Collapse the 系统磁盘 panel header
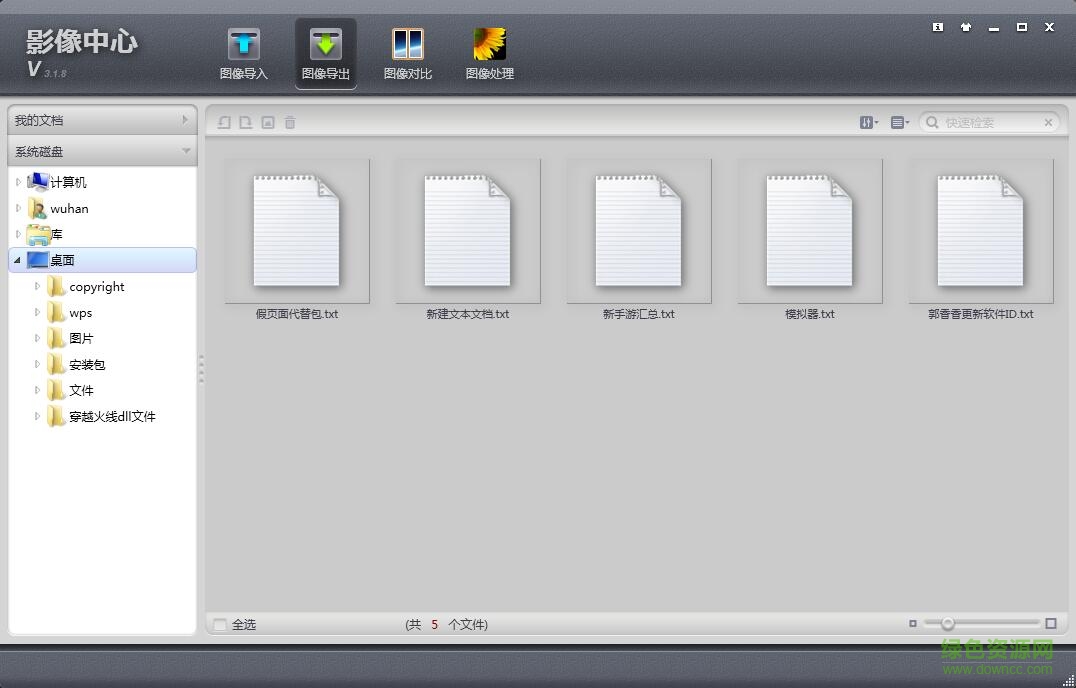 (x=102, y=151)
